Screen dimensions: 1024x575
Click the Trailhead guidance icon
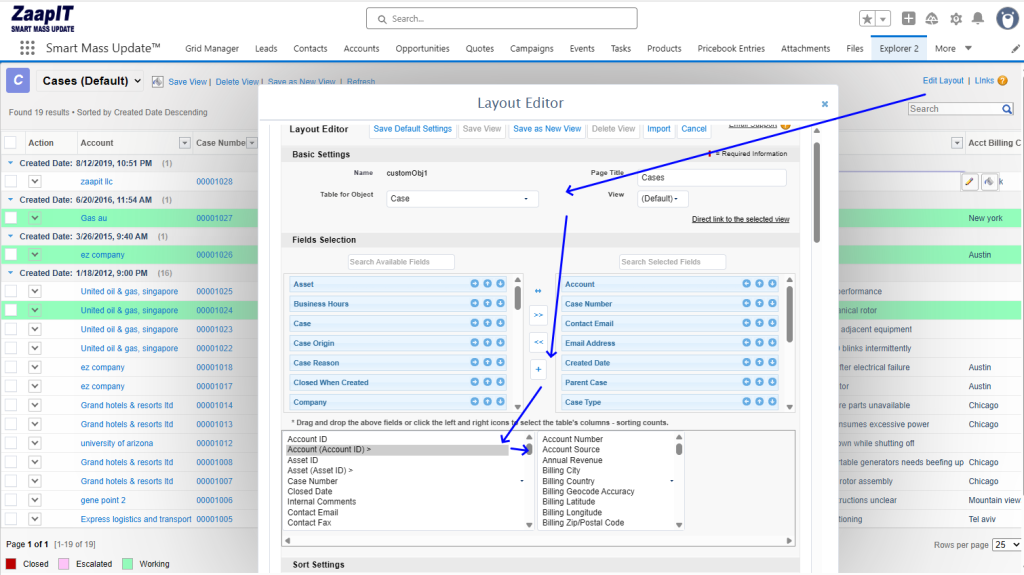[932, 18]
